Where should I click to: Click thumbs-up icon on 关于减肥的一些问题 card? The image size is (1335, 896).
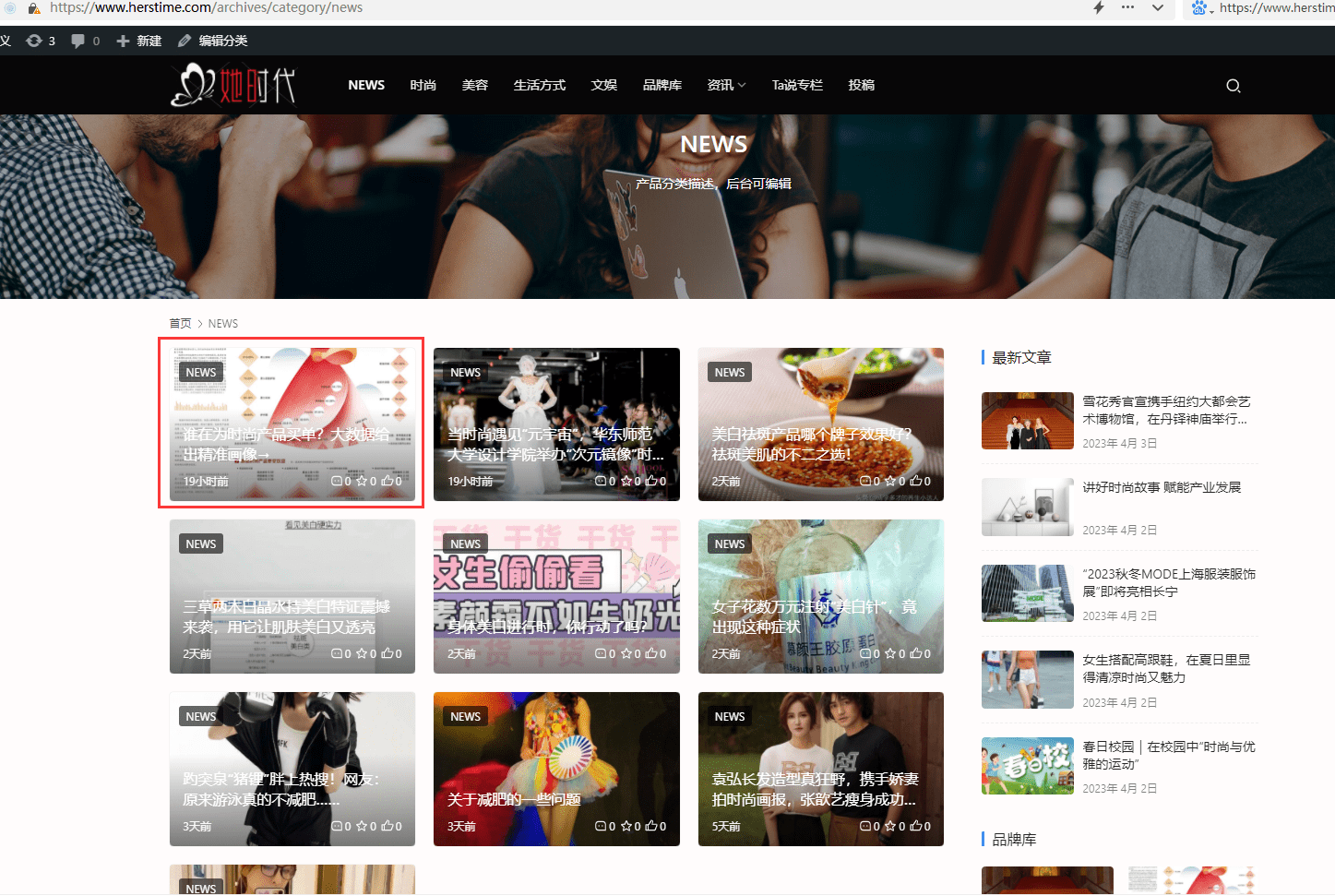[x=650, y=826]
